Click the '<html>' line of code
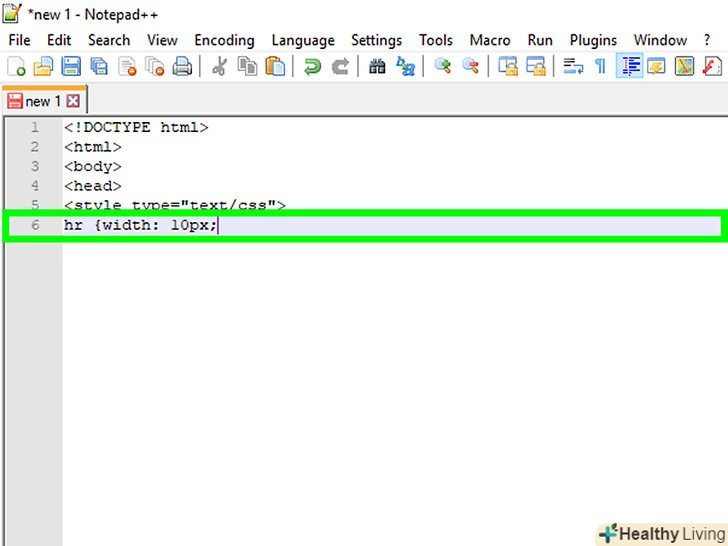 click(x=93, y=147)
